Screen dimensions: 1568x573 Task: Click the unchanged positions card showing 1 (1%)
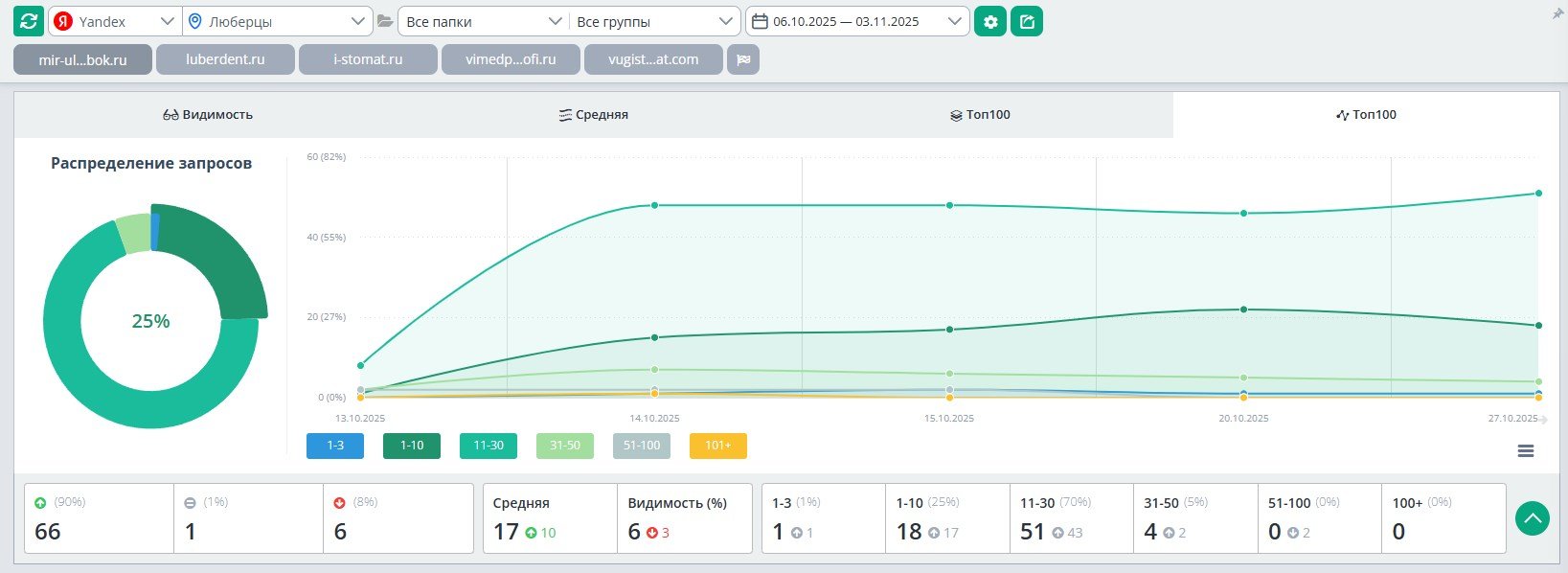[x=249, y=518]
